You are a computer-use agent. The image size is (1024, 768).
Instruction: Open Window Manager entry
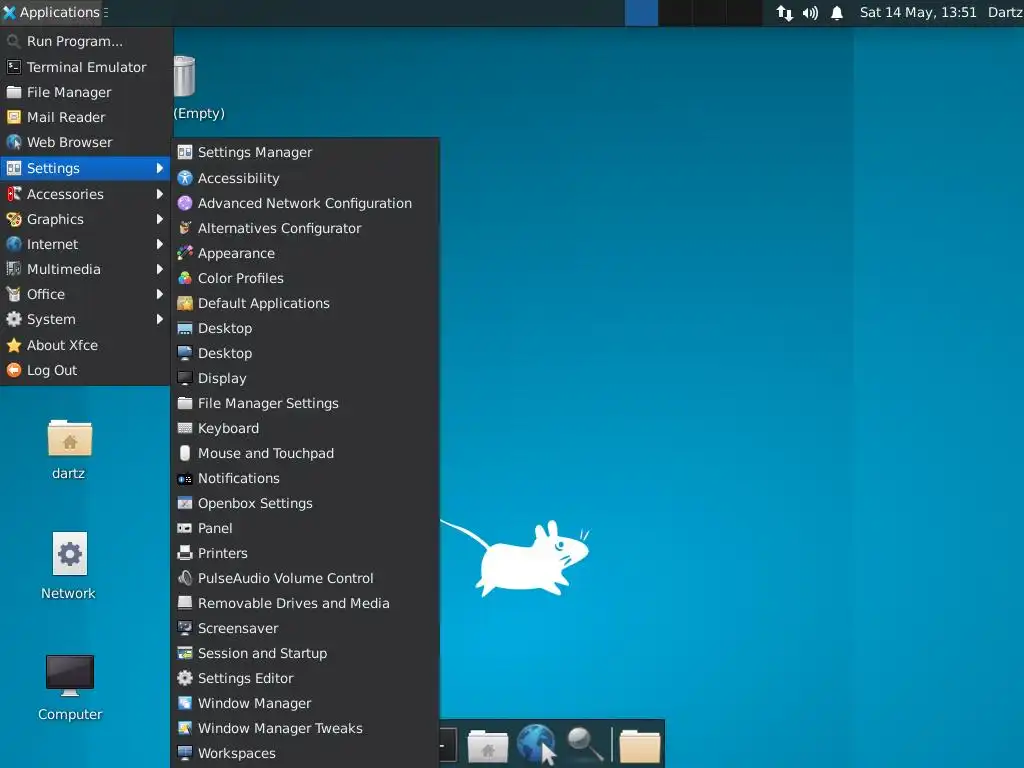point(305,703)
